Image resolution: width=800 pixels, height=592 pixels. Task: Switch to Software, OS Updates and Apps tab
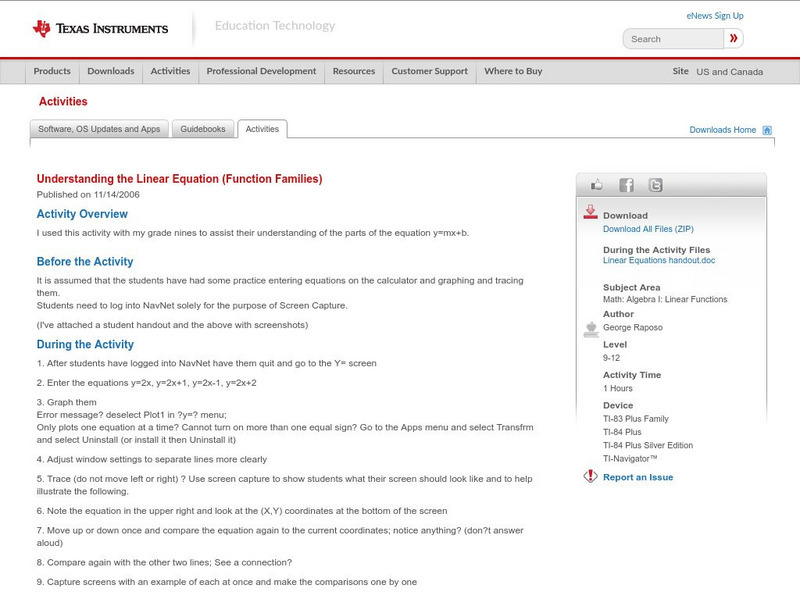click(x=99, y=129)
